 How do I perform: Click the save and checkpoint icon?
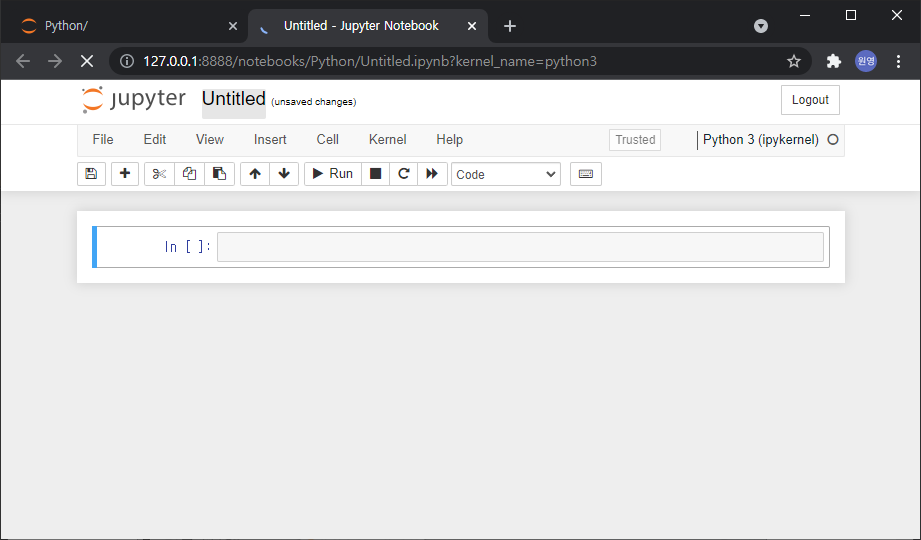[x=91, y=174]
